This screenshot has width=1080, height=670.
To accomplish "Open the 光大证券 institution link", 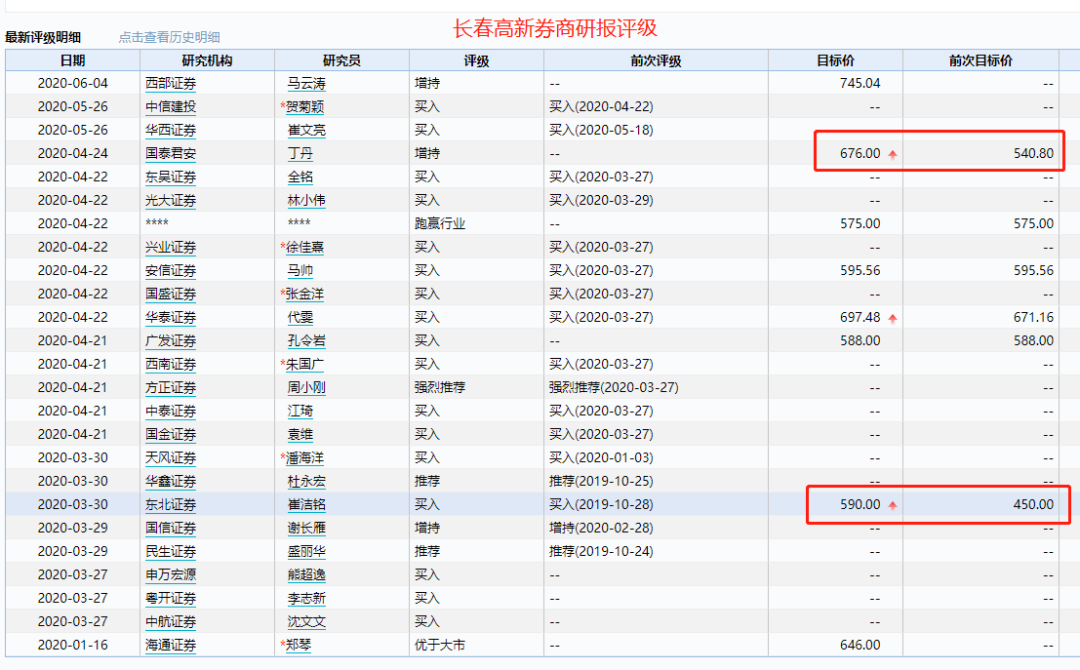I will pos(171,200).
